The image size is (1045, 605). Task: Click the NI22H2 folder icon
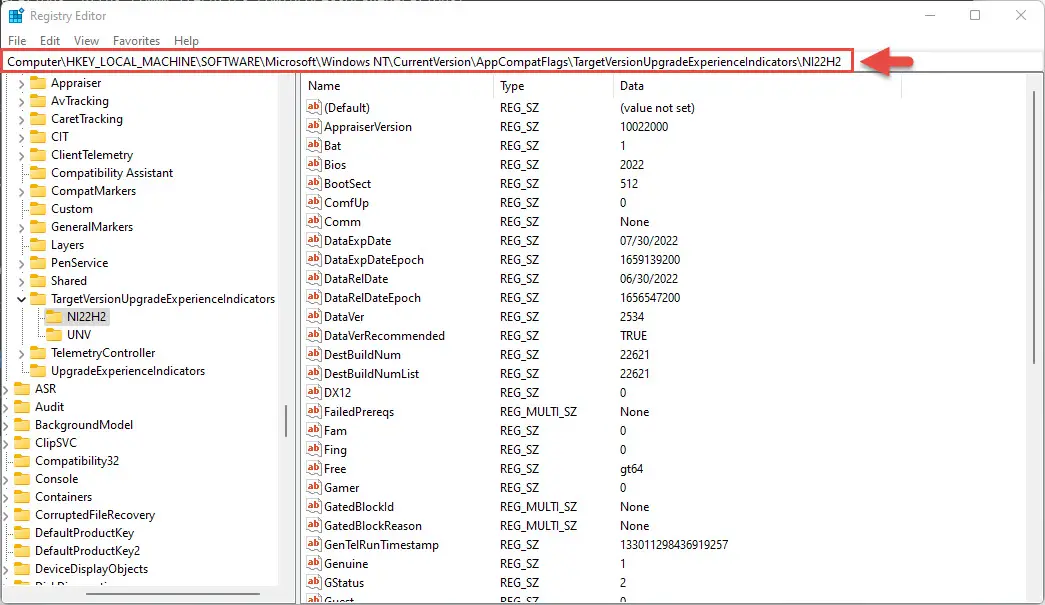(54, 316)
